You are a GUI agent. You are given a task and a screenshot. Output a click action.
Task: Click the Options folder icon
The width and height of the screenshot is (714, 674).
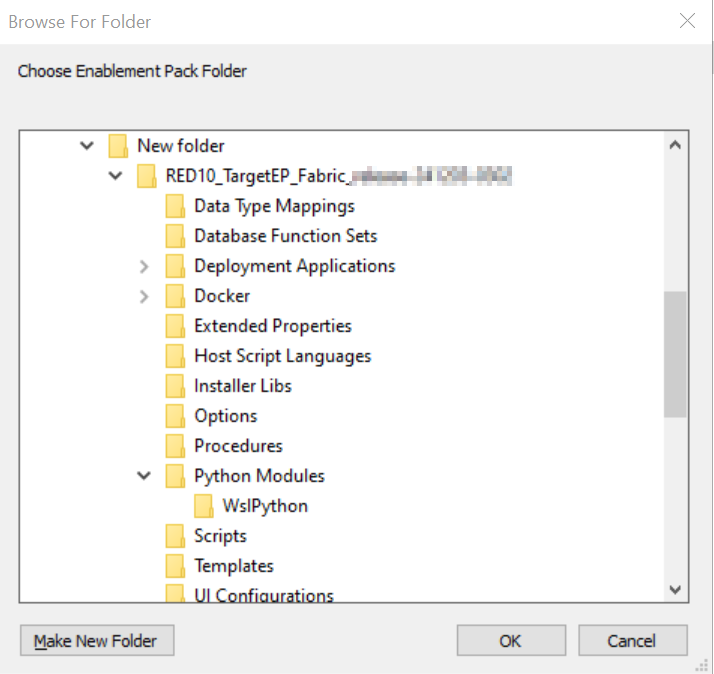tap(175, 416)
